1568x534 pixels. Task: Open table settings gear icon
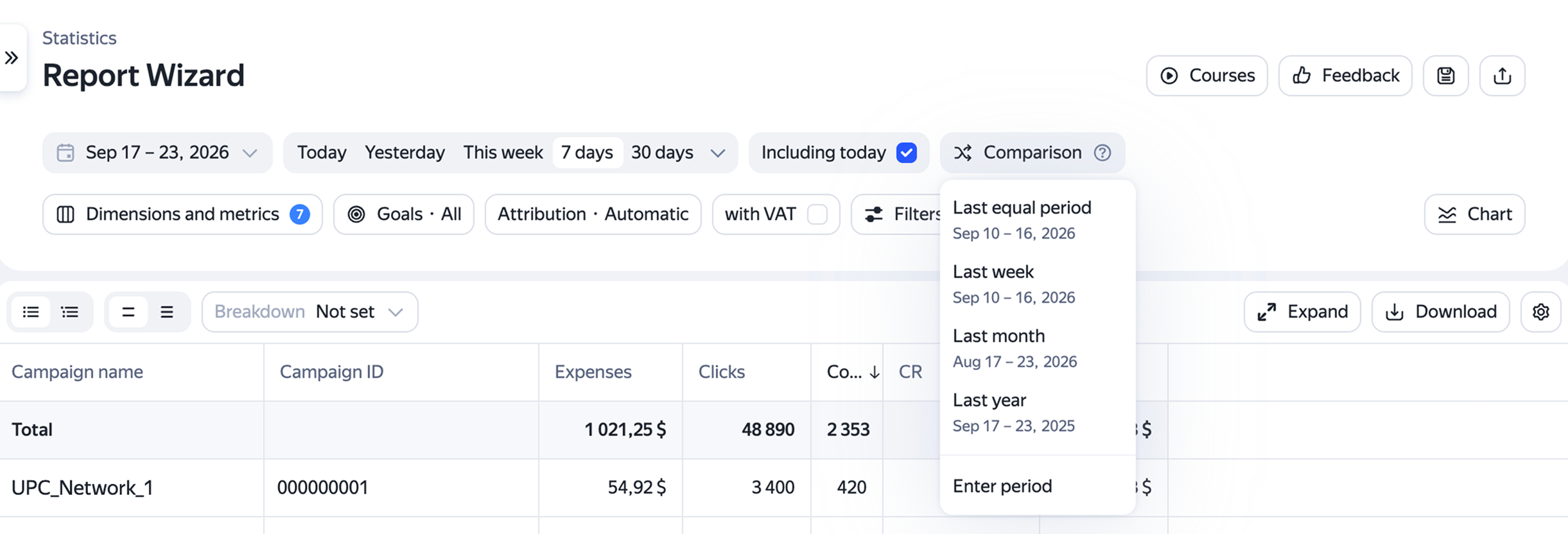(1540, 312)
